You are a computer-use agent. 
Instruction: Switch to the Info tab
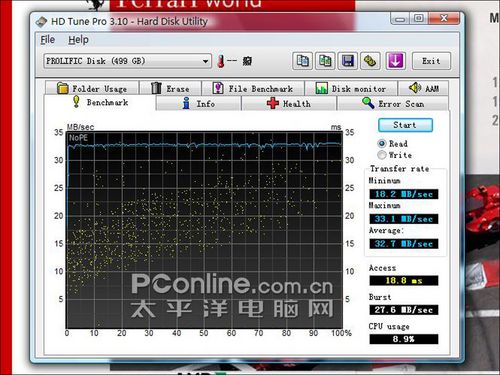[198, 103]
